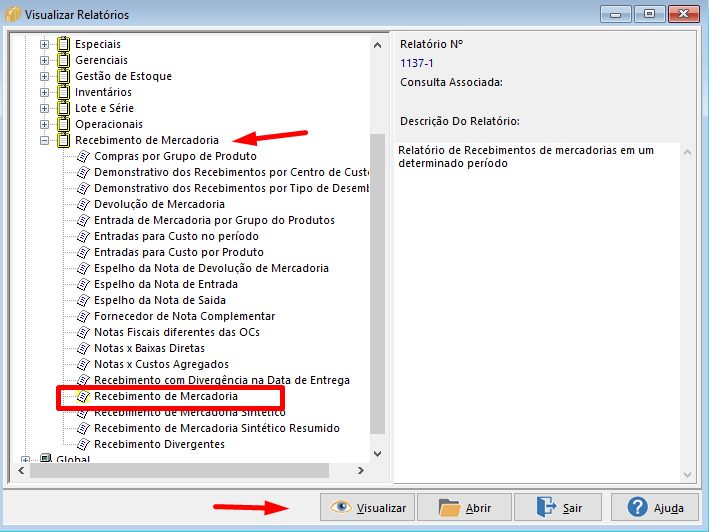Expand the Gerenciais tree node

tap(44, 60)
